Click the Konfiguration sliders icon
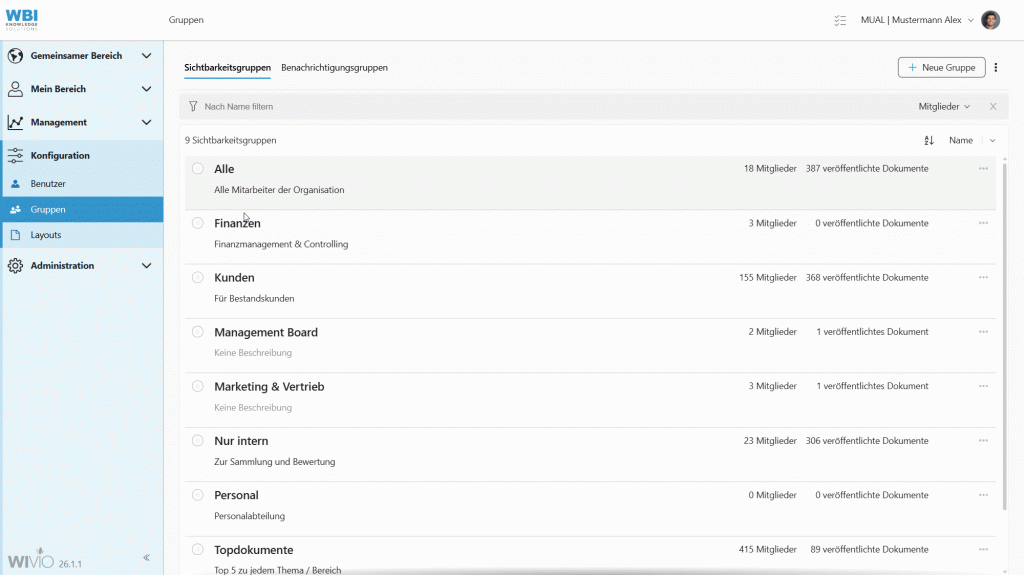 pyautogui.click(x=15, y=156)
